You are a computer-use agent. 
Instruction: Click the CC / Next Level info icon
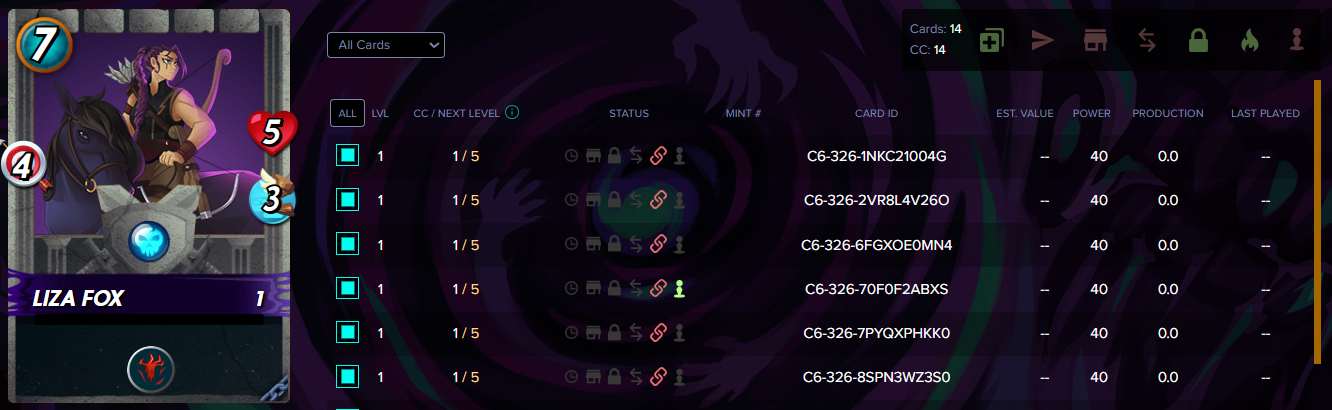coord(512,113)
